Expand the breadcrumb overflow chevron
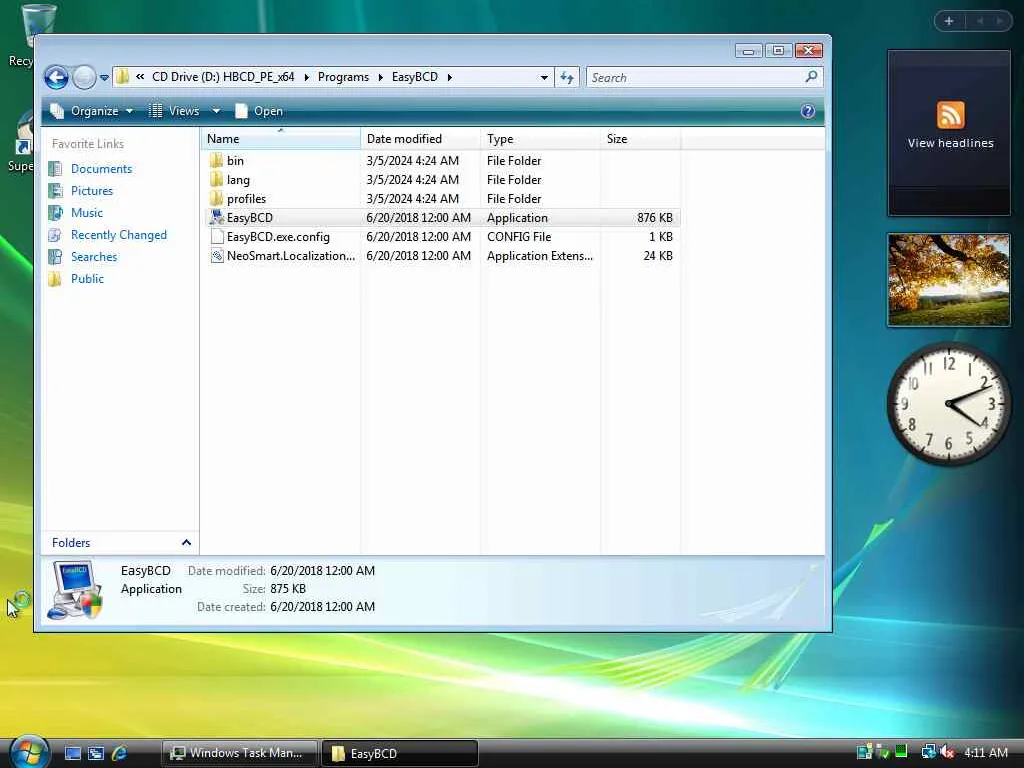Image resolution: width=1024 pixels, height=768 pixels. [140, 77]
